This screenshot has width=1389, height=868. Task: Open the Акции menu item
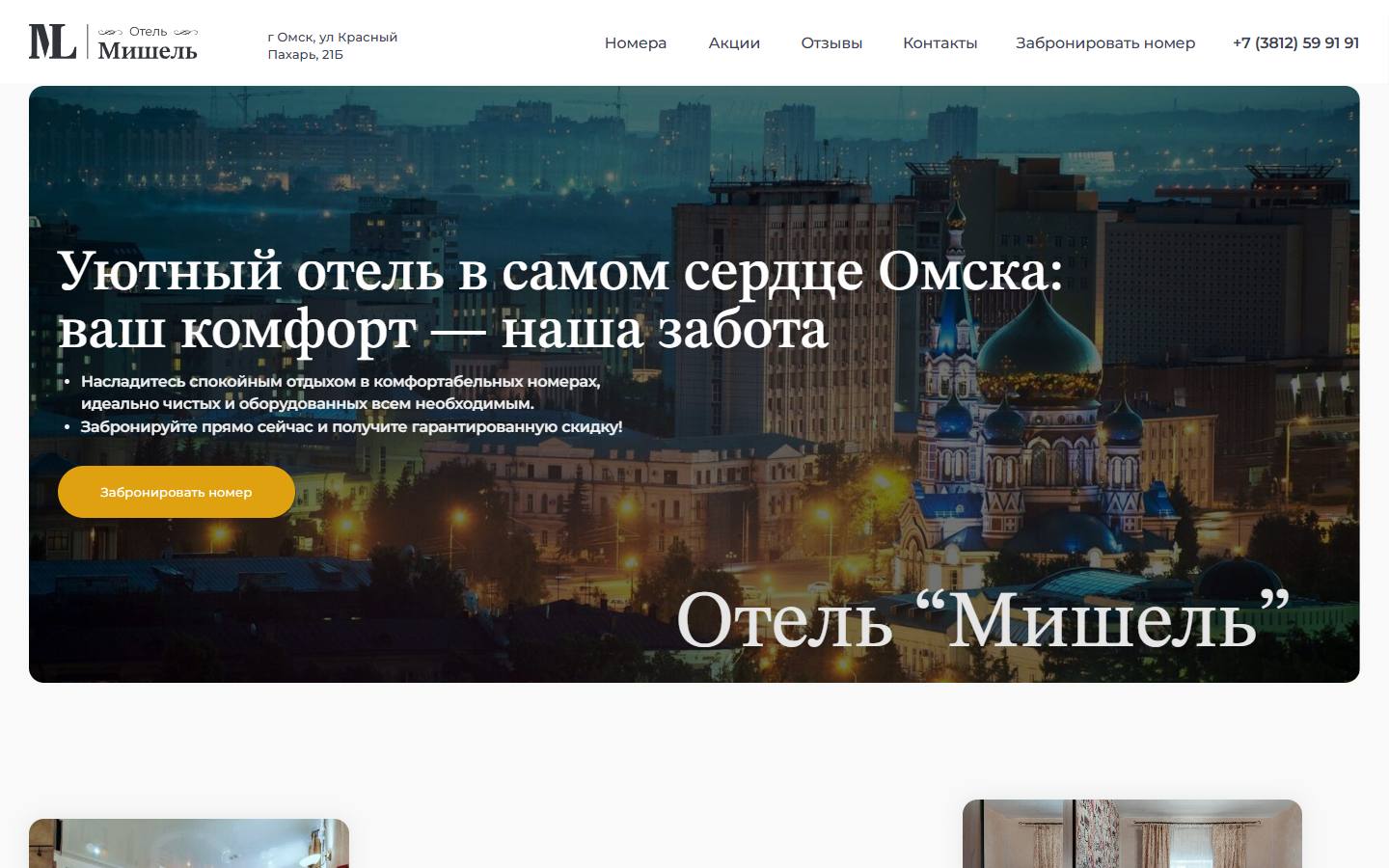[734, 42]
